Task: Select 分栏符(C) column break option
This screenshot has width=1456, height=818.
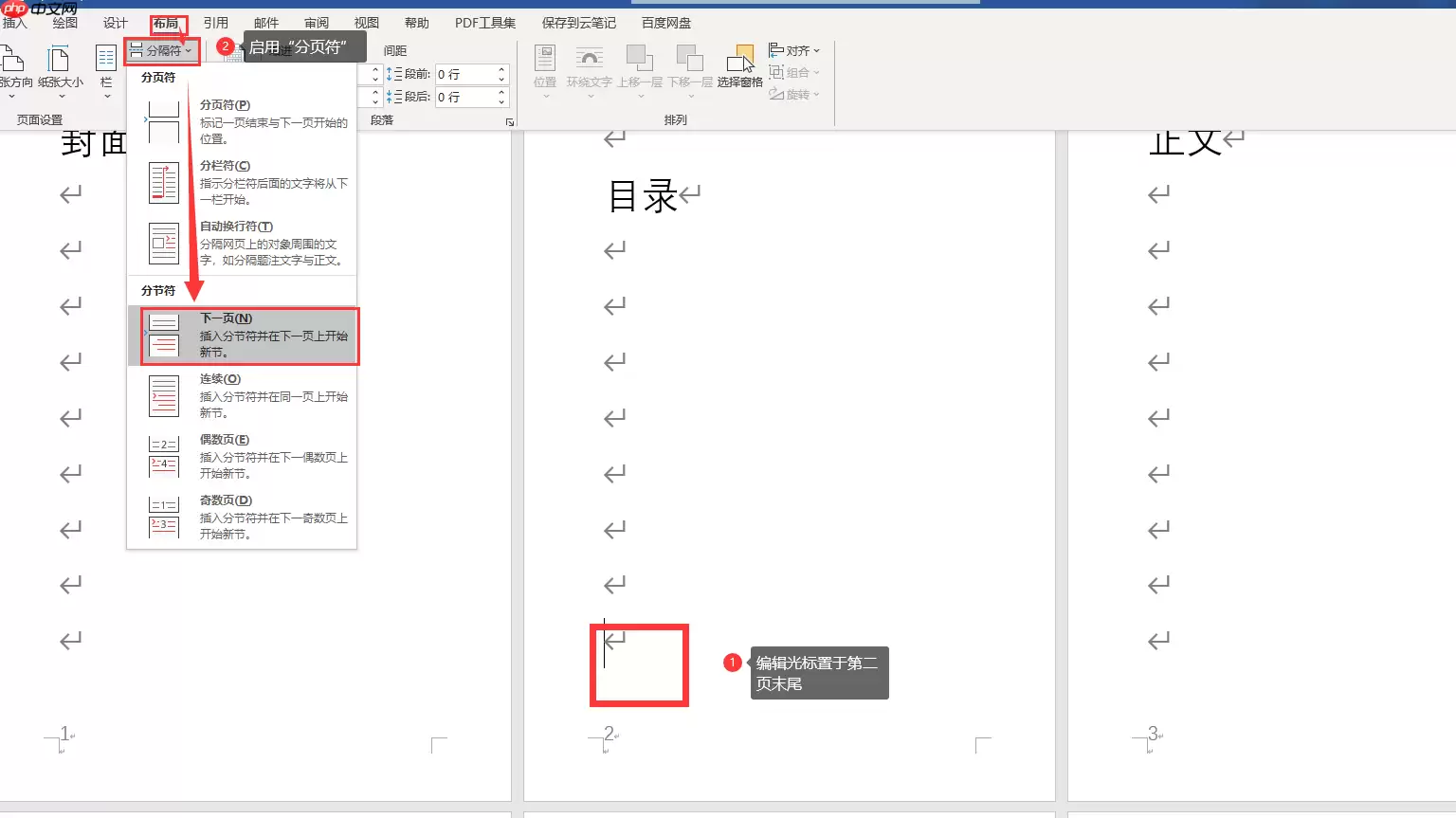Action: [x=242, y=182]
